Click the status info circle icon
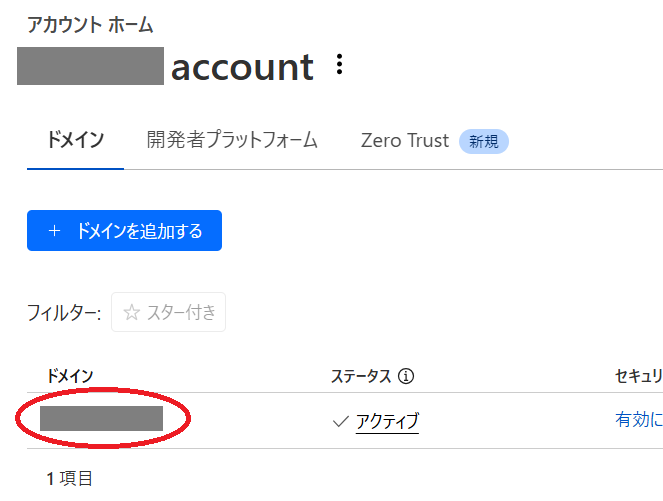This screenshot has width=663, height=501. click(x=406, y=376)
